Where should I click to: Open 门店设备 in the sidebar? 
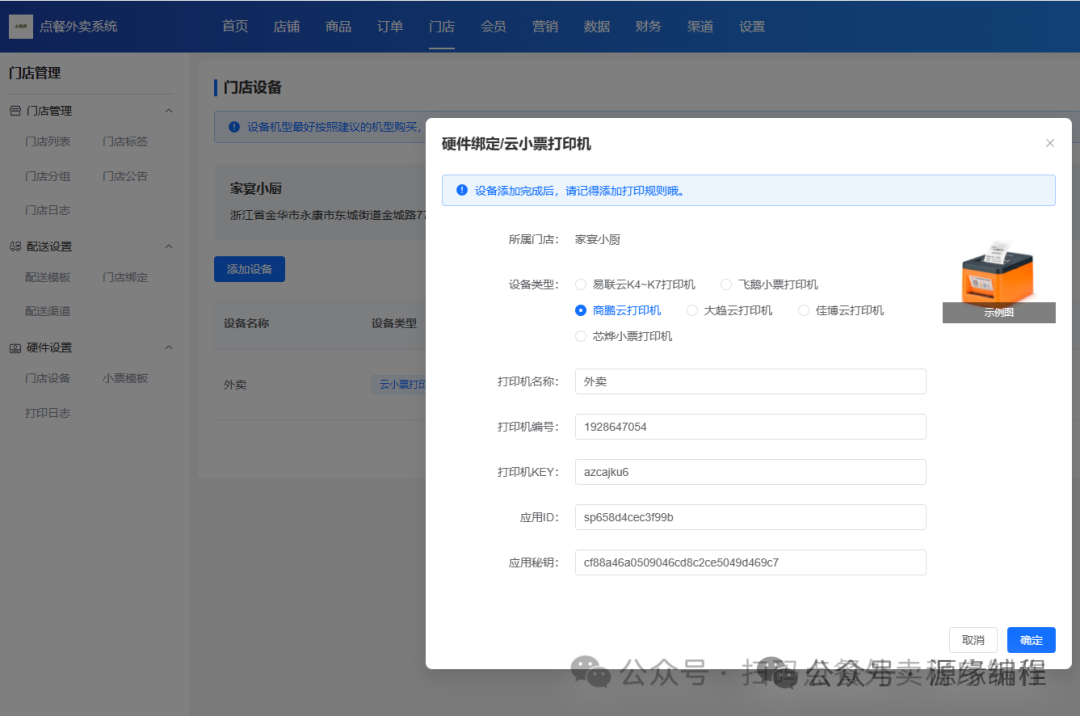(48, 378)
